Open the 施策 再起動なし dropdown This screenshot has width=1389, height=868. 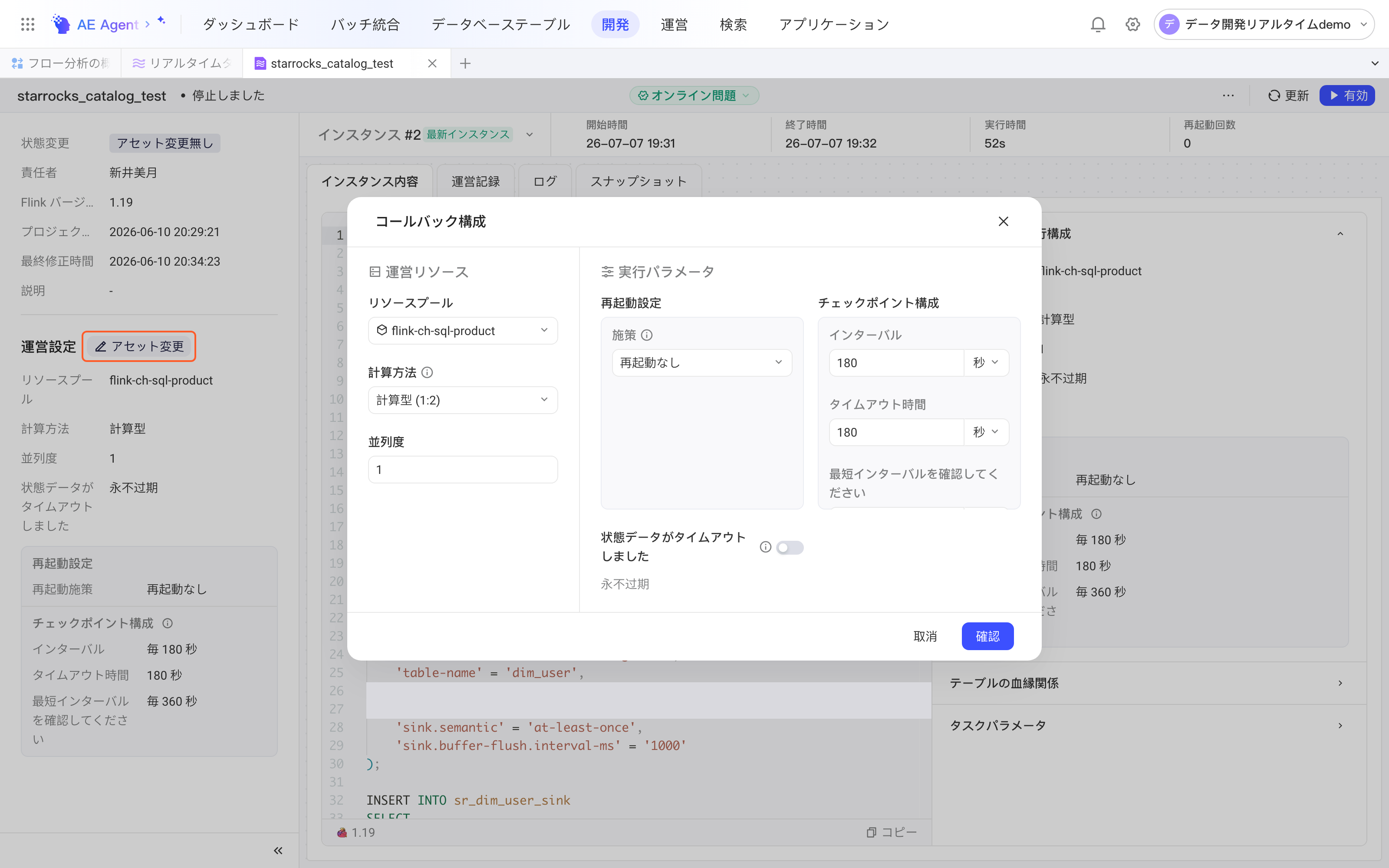[x=702, y=363]
